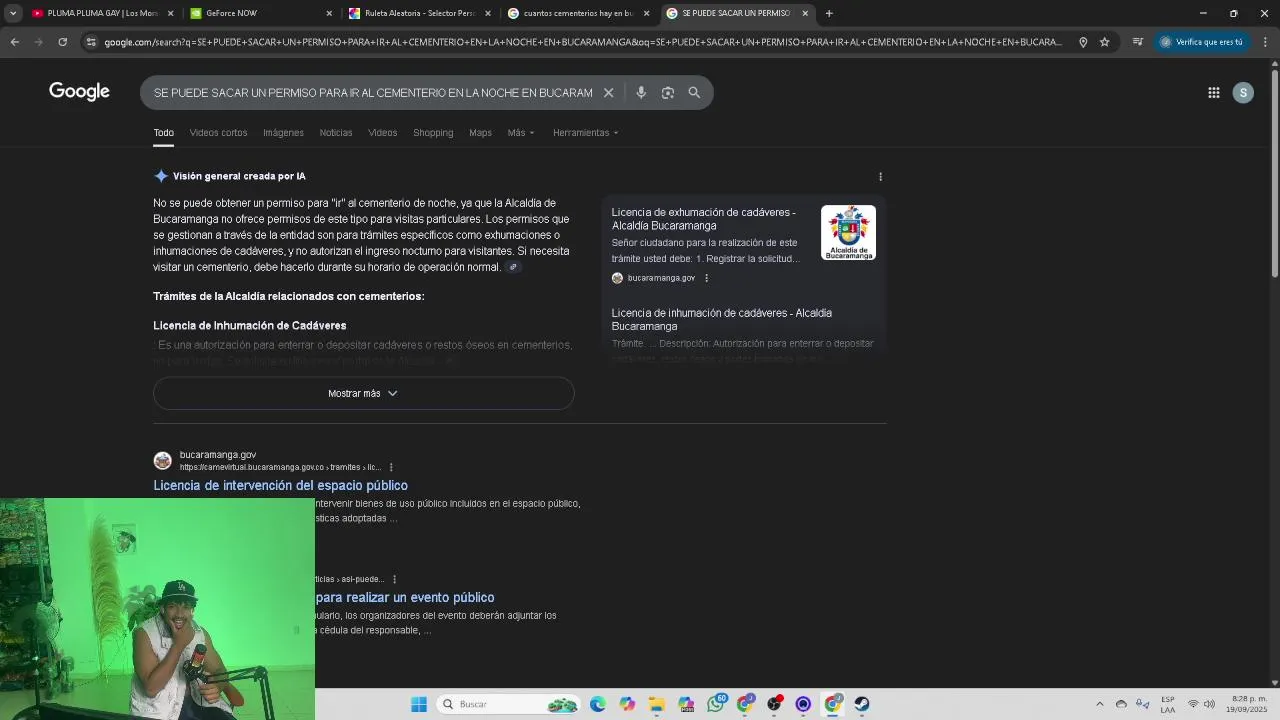
Task: Open tab search dropdown in Chrome
Action: (x=13, y=13)
